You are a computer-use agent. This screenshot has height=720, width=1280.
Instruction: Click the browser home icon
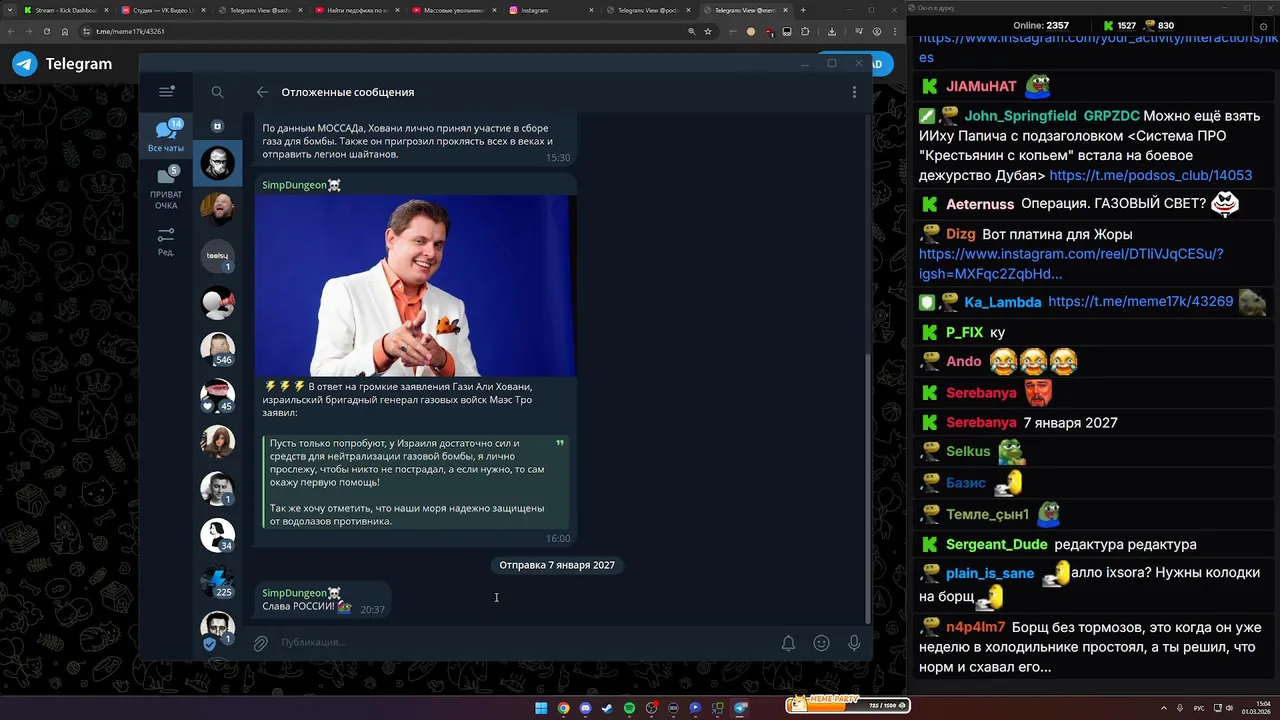point(65,31)
